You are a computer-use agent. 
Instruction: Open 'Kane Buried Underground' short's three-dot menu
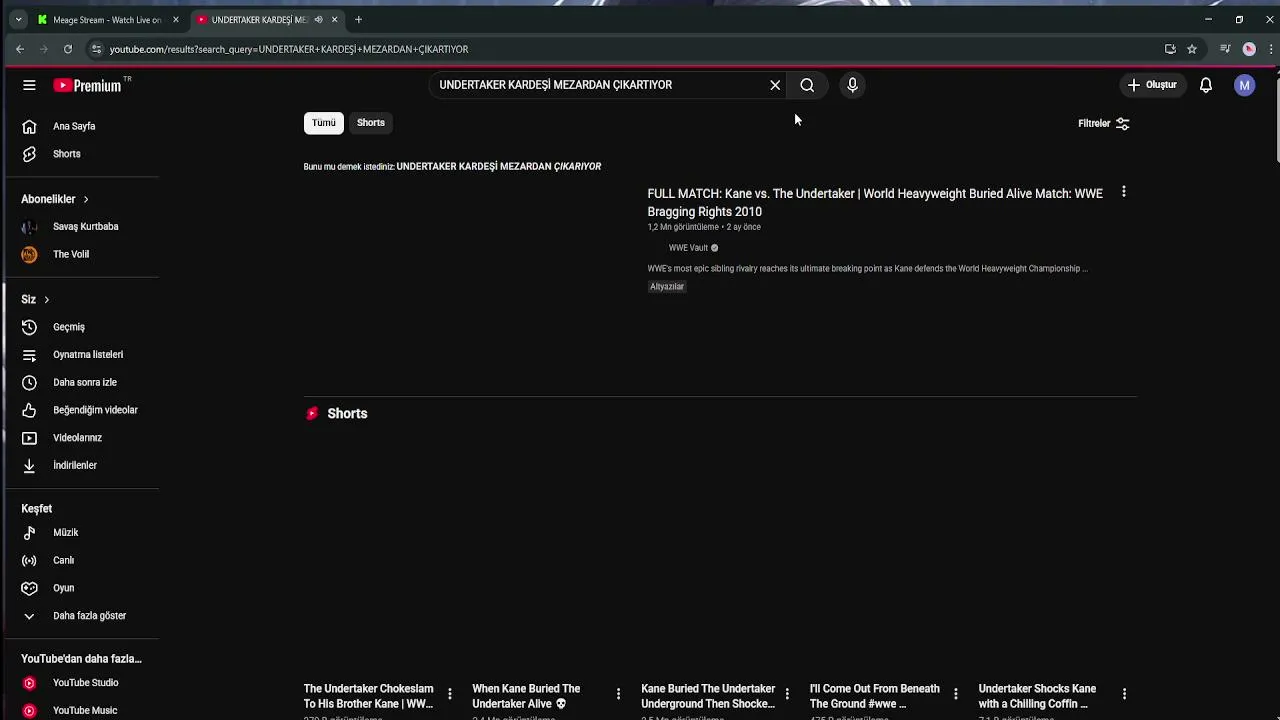787,693
